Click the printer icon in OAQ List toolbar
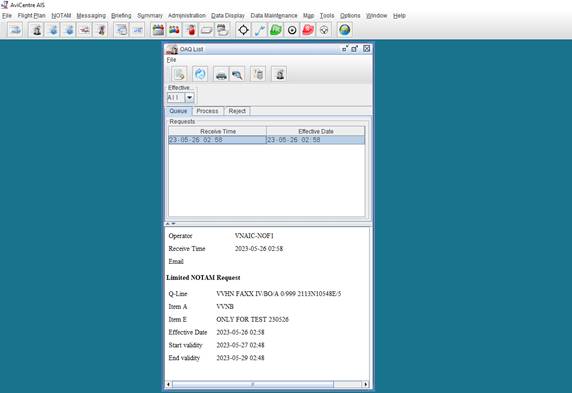This screenshot has width=572, height=393. (x=221, y=74)
